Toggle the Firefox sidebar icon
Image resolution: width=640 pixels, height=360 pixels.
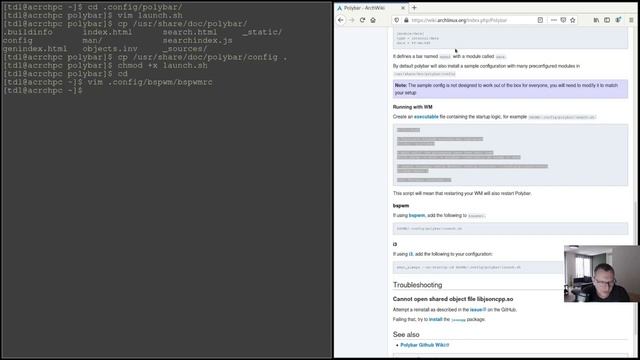coord(607,20)
